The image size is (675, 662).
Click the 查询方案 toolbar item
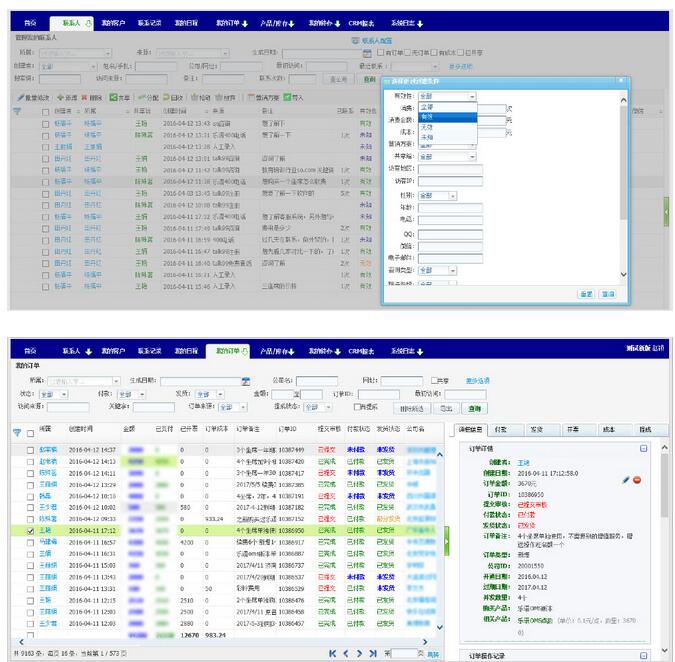[x=263, y=98]
